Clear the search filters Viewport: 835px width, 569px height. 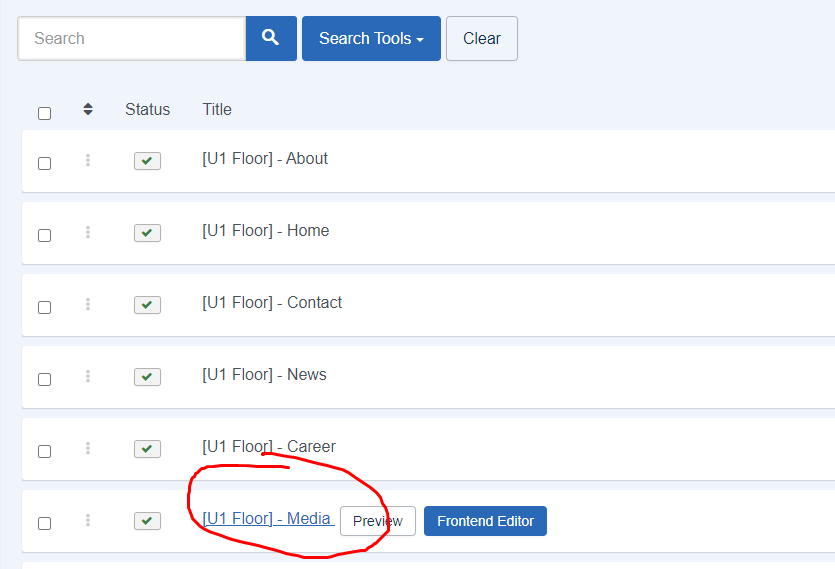(x=482, y=38)
